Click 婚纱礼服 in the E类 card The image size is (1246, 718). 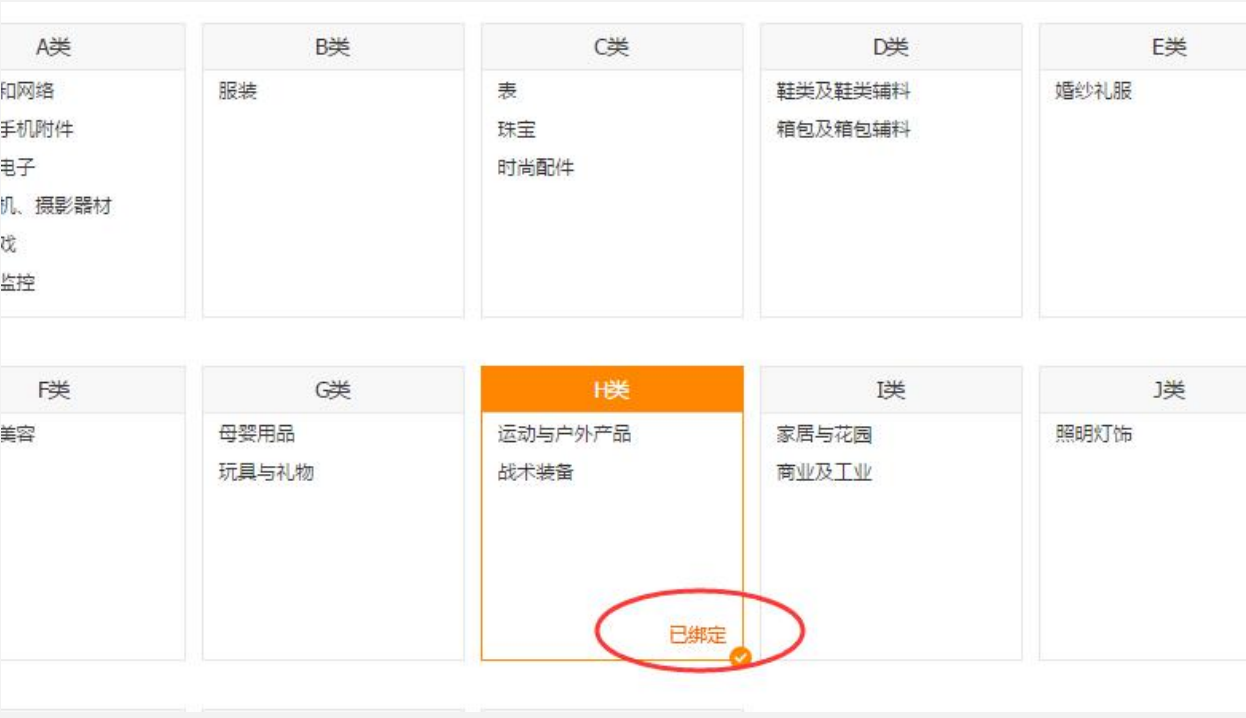(1094, 92)
